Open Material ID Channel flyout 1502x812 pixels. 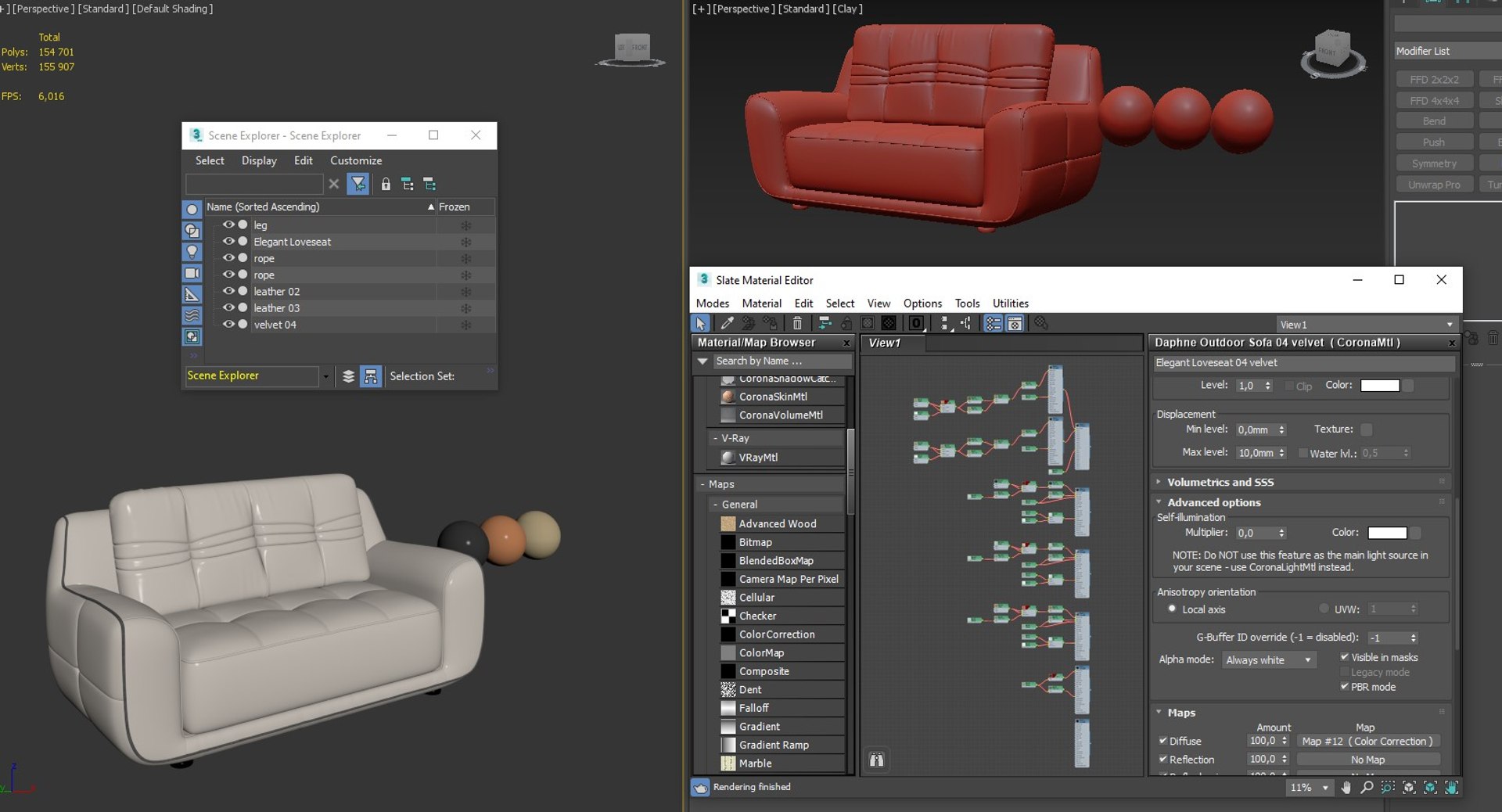pyautogui.click(x=916, y=324)
